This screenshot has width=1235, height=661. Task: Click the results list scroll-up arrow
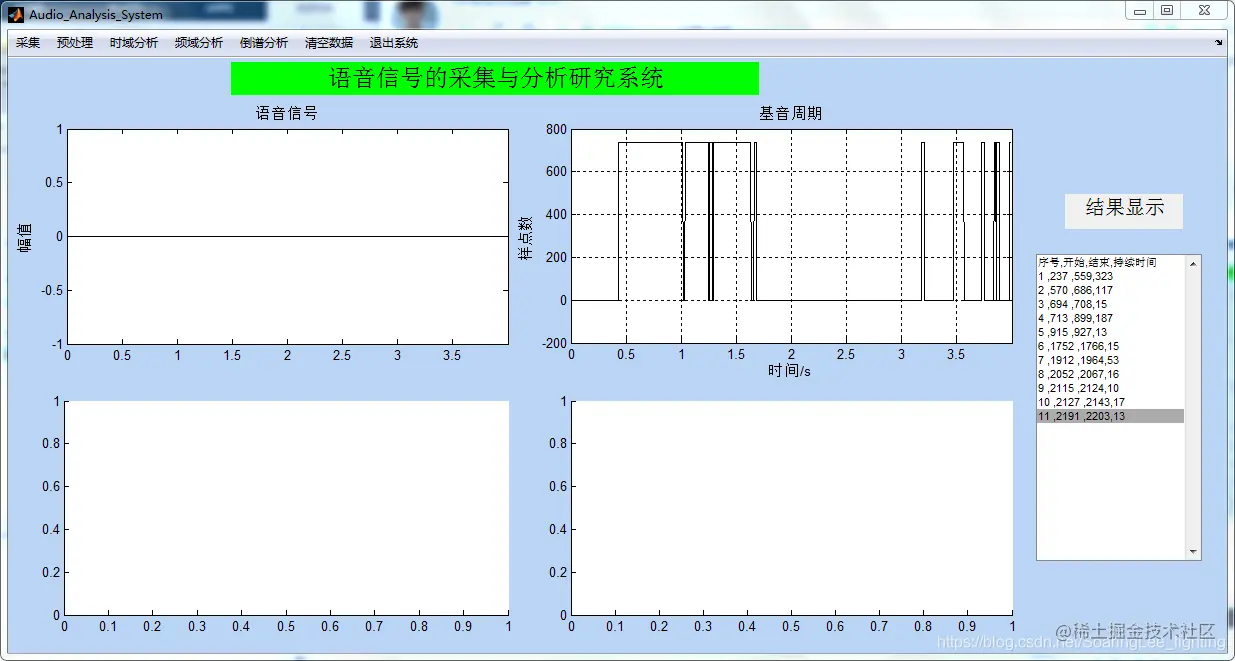[x=1192, y=263]
